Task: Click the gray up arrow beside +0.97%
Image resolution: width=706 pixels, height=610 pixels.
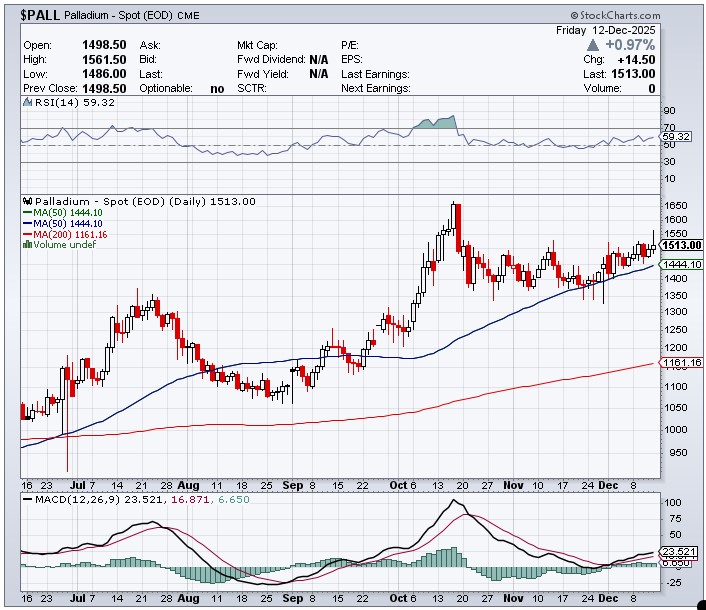Action: coord(593,45)
